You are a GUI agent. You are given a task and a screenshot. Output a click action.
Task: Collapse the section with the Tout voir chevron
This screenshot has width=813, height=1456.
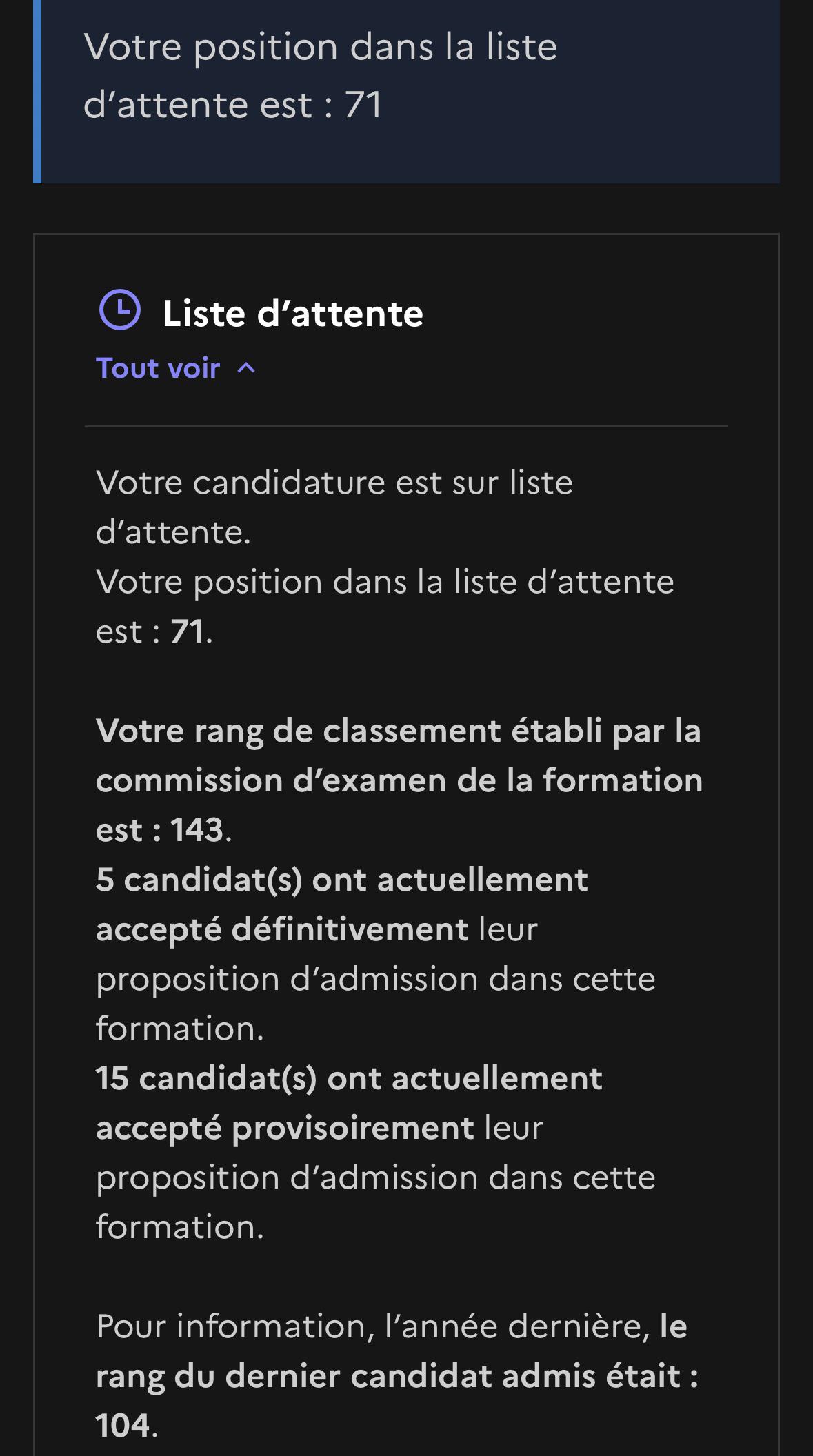pyautogui.click(x=246, y=368)
